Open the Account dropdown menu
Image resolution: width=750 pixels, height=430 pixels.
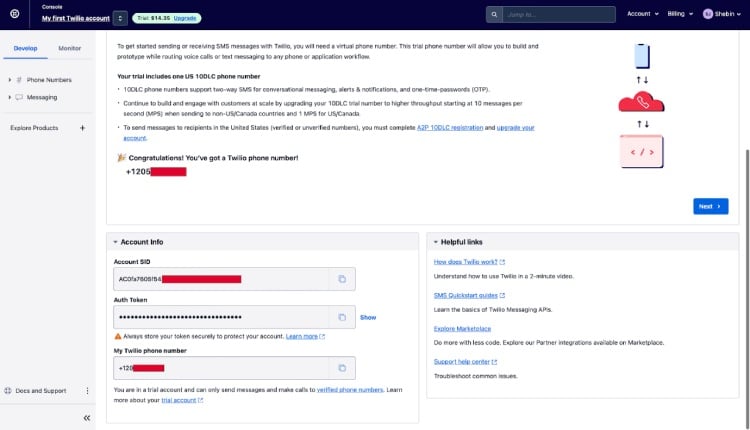click(x=642, y=14)
